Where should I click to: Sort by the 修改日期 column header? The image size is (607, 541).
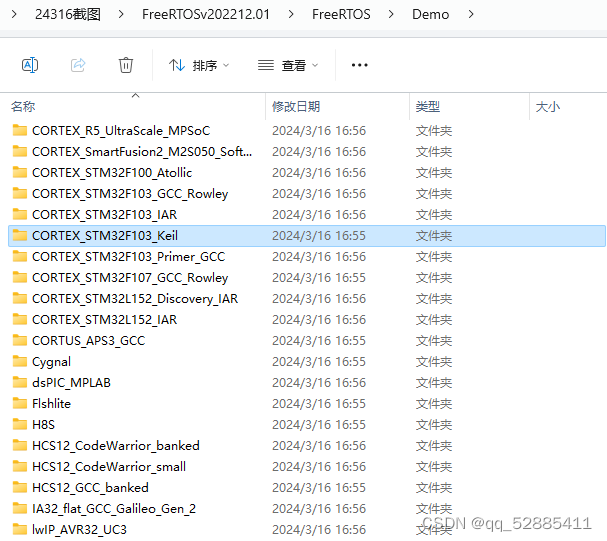click(296, 106)
